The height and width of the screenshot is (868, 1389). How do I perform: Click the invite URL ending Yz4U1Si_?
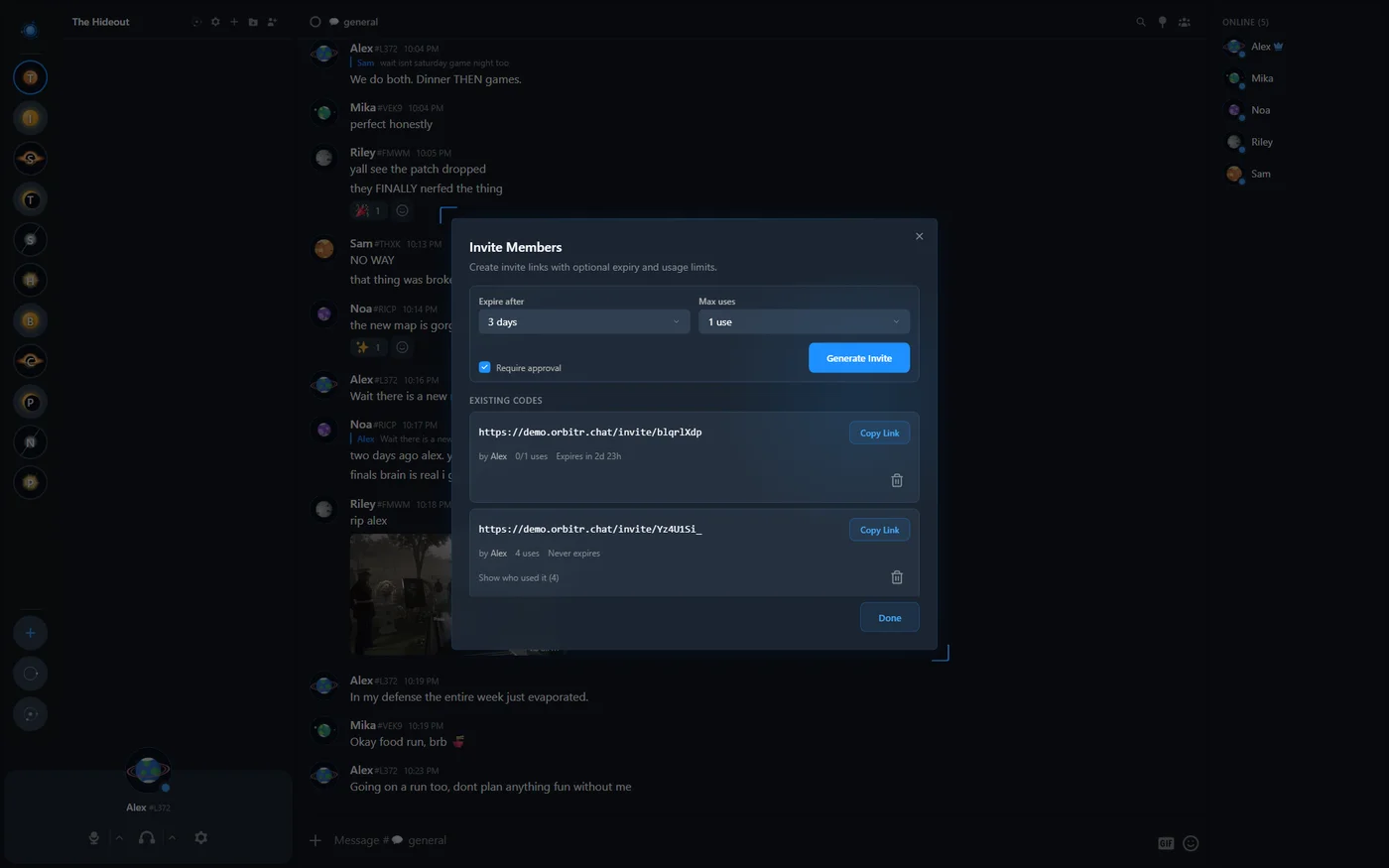(x=590, y=530)
